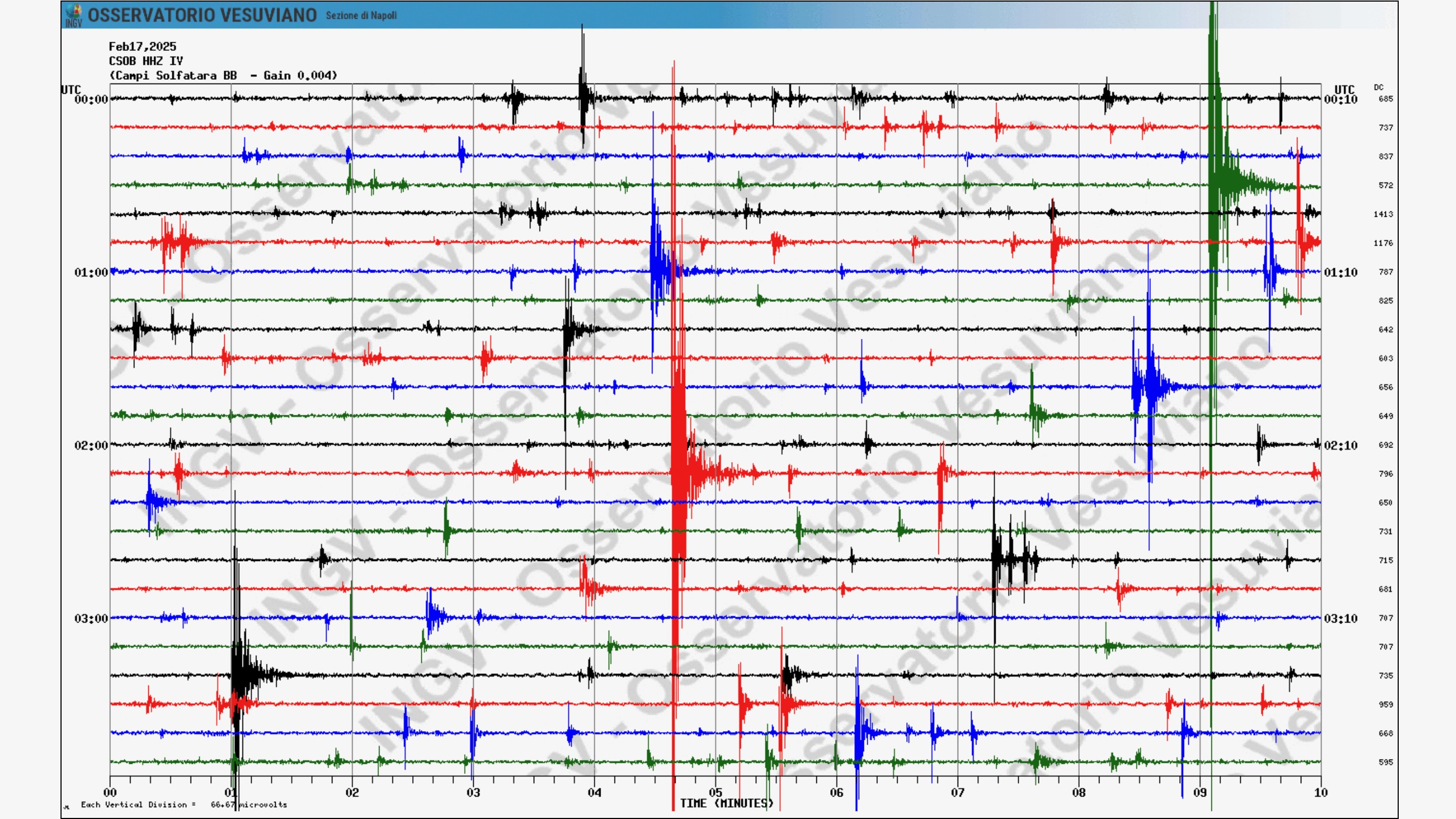This screenshot has height=819, width=1456.
Task: Click the Sezione di Napoli subtitle
Action: (361, 16)
